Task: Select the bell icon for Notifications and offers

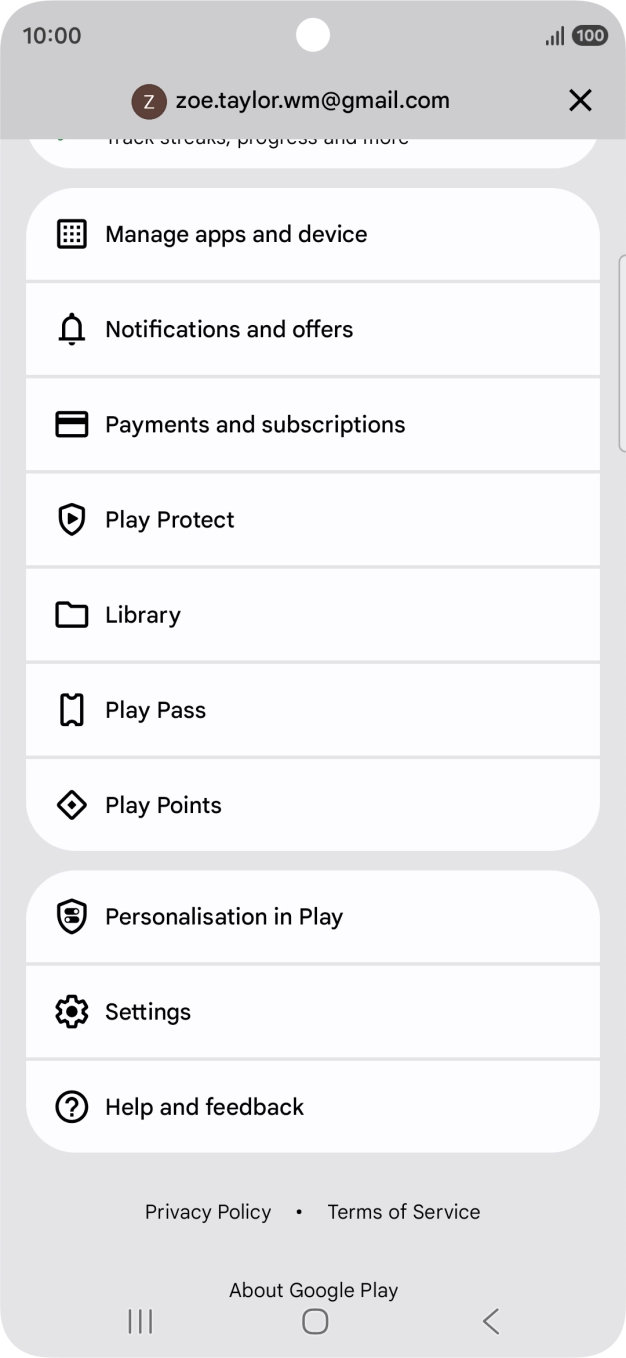Action: coord(71,329)
